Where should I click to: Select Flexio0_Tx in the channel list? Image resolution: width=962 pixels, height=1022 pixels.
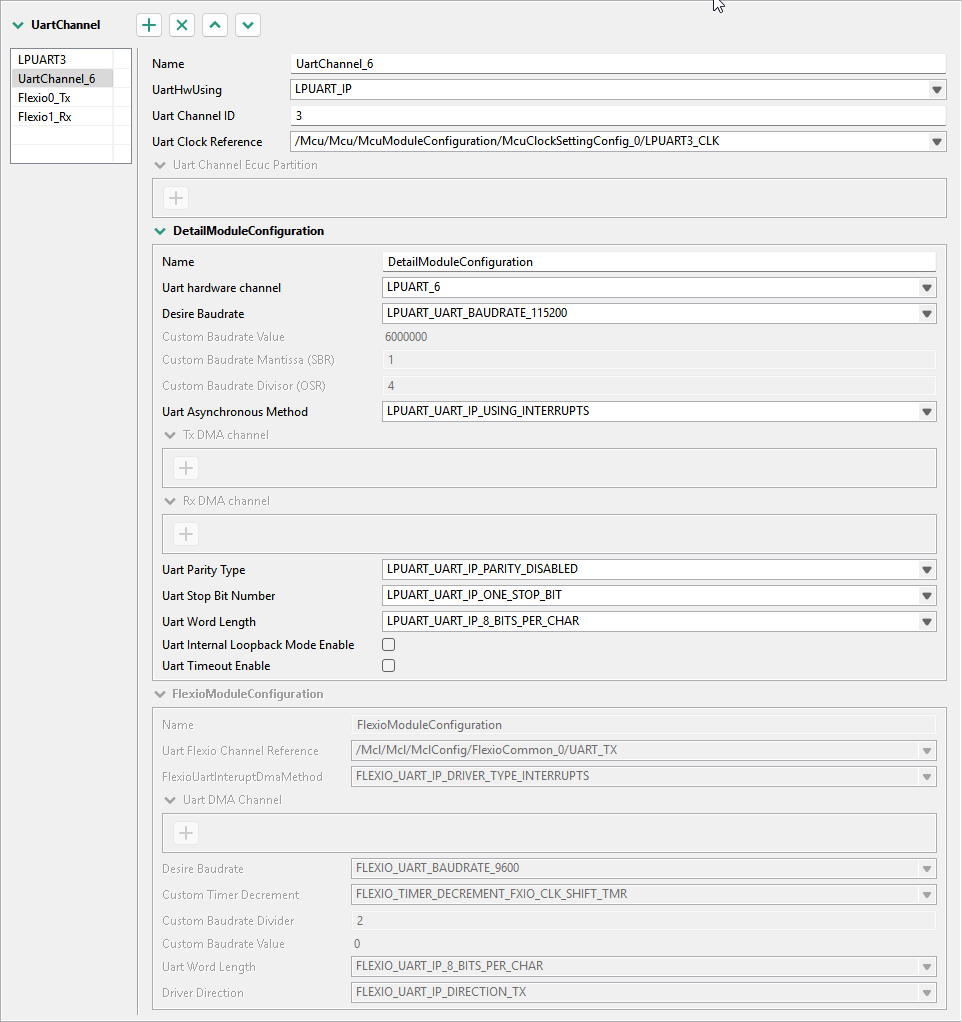tap(44, 98)
